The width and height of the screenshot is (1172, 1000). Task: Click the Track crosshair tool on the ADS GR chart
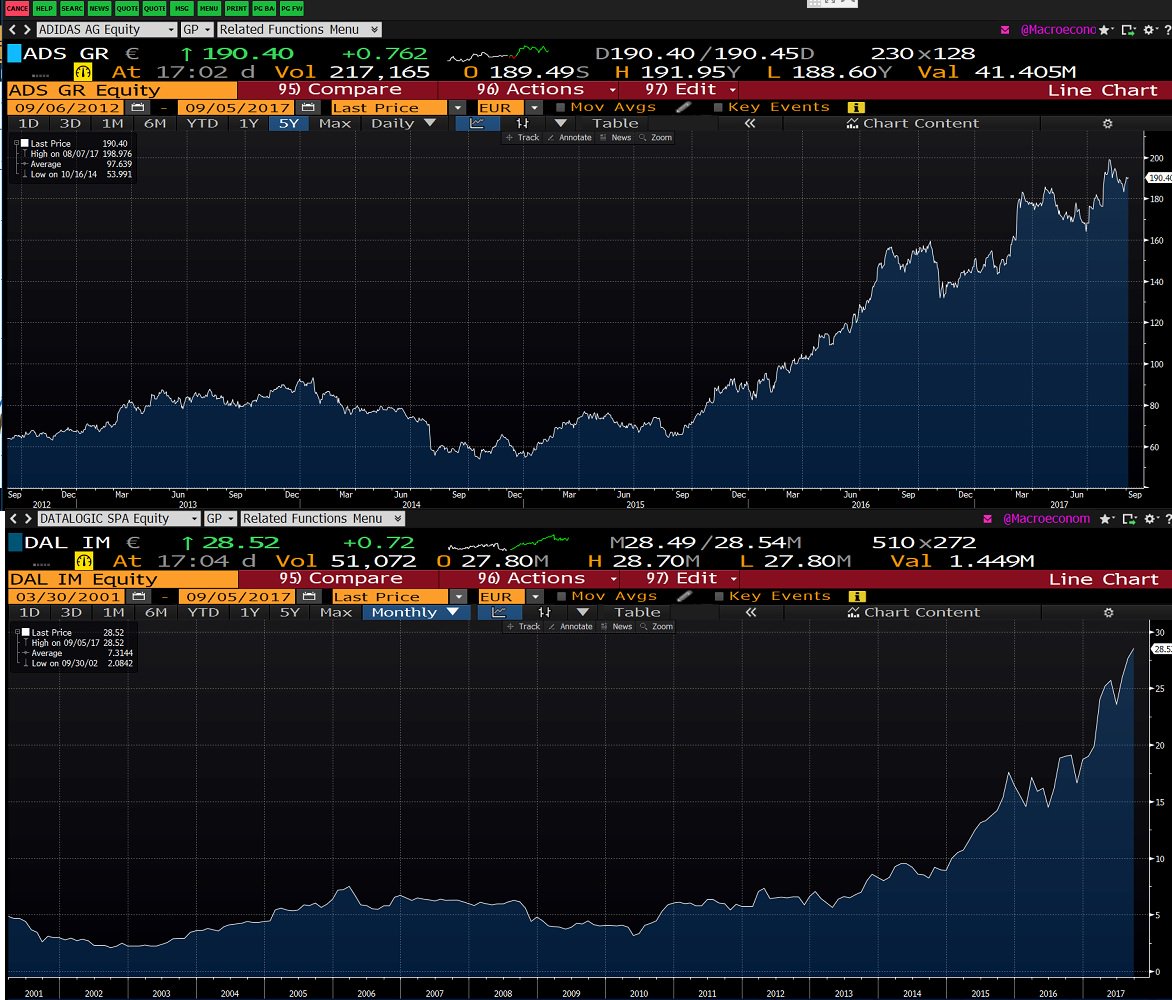(x=522, y=138)
